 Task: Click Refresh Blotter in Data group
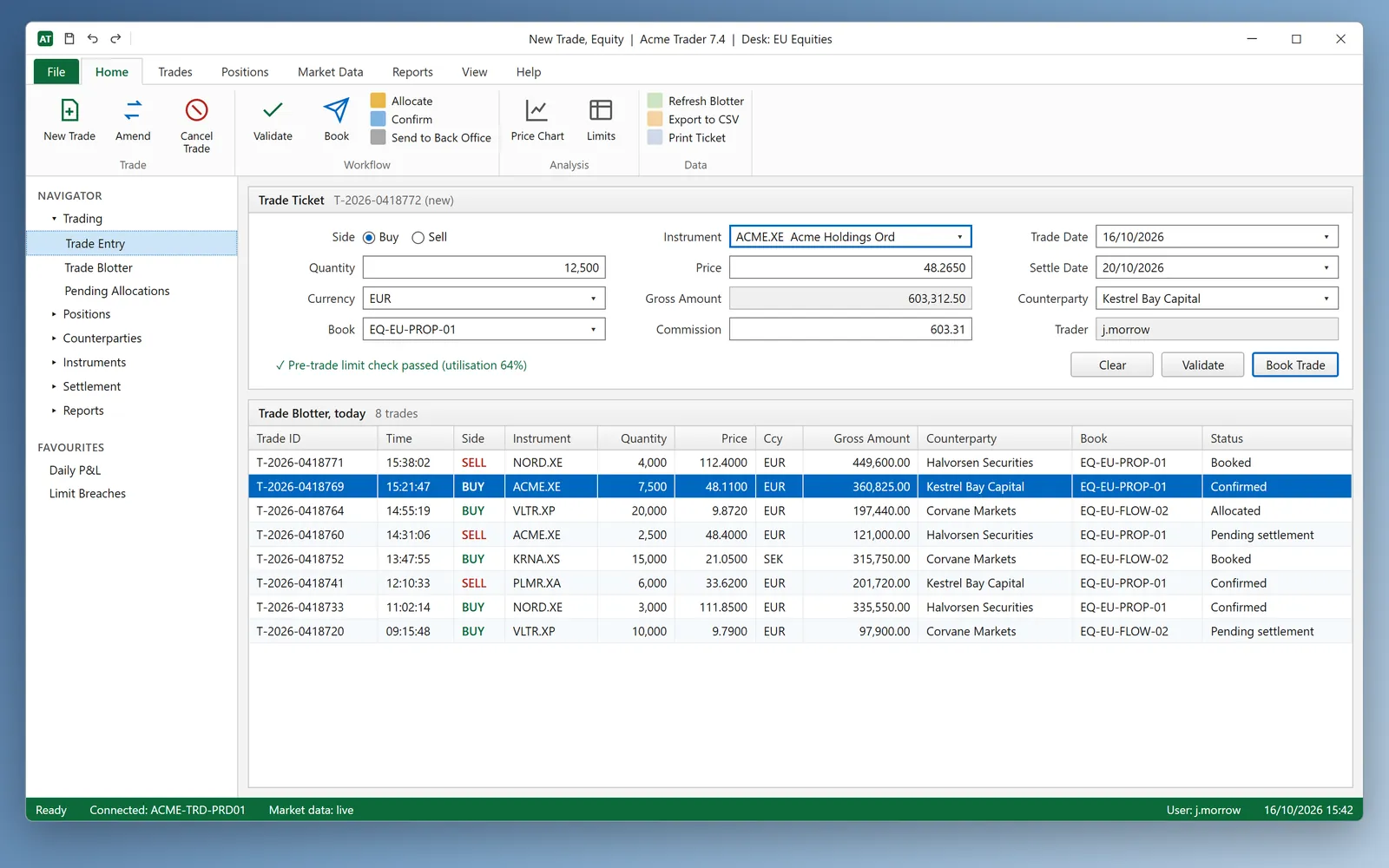696,101
